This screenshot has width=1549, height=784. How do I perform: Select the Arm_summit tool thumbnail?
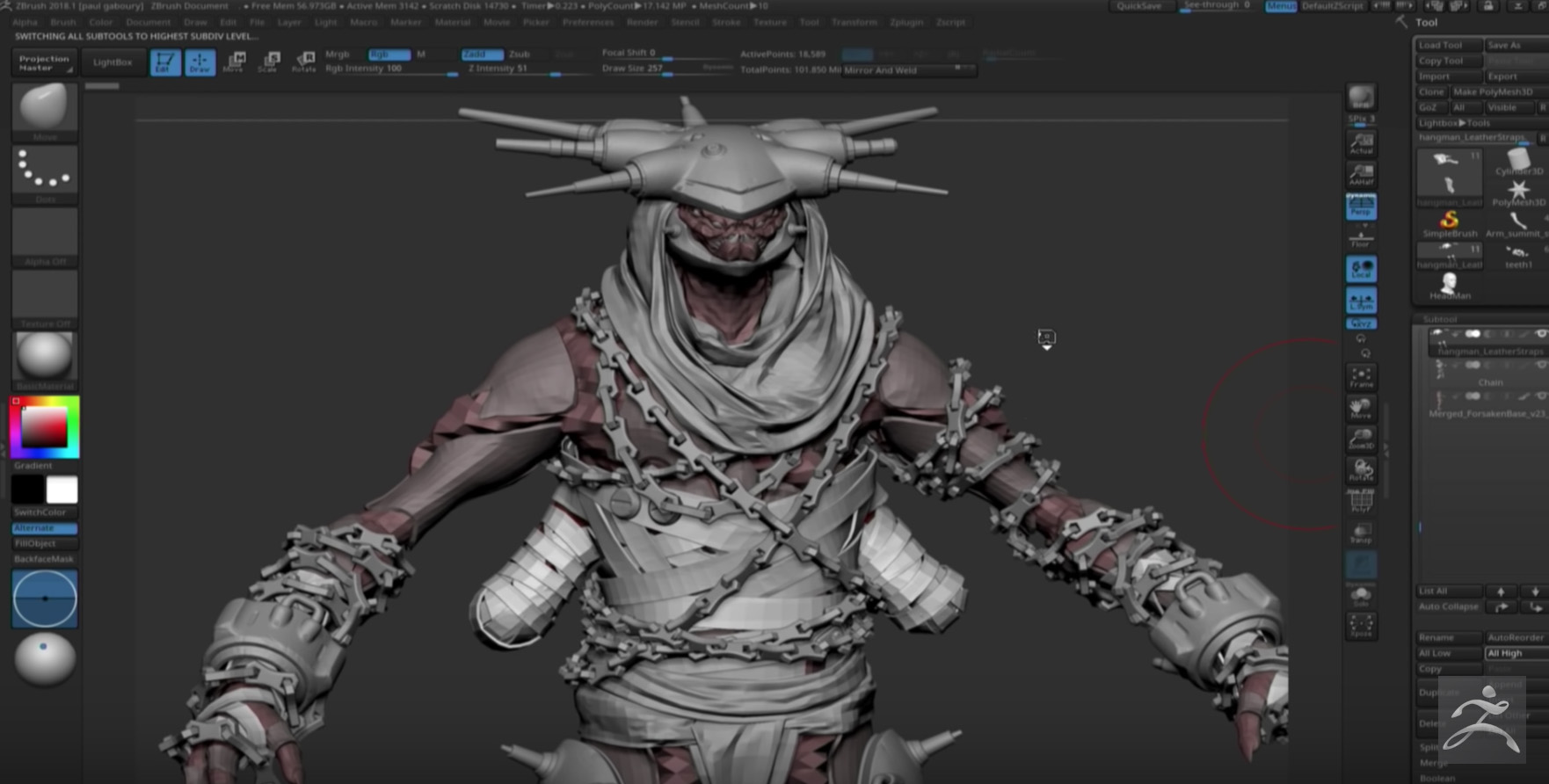point(1518,224)
